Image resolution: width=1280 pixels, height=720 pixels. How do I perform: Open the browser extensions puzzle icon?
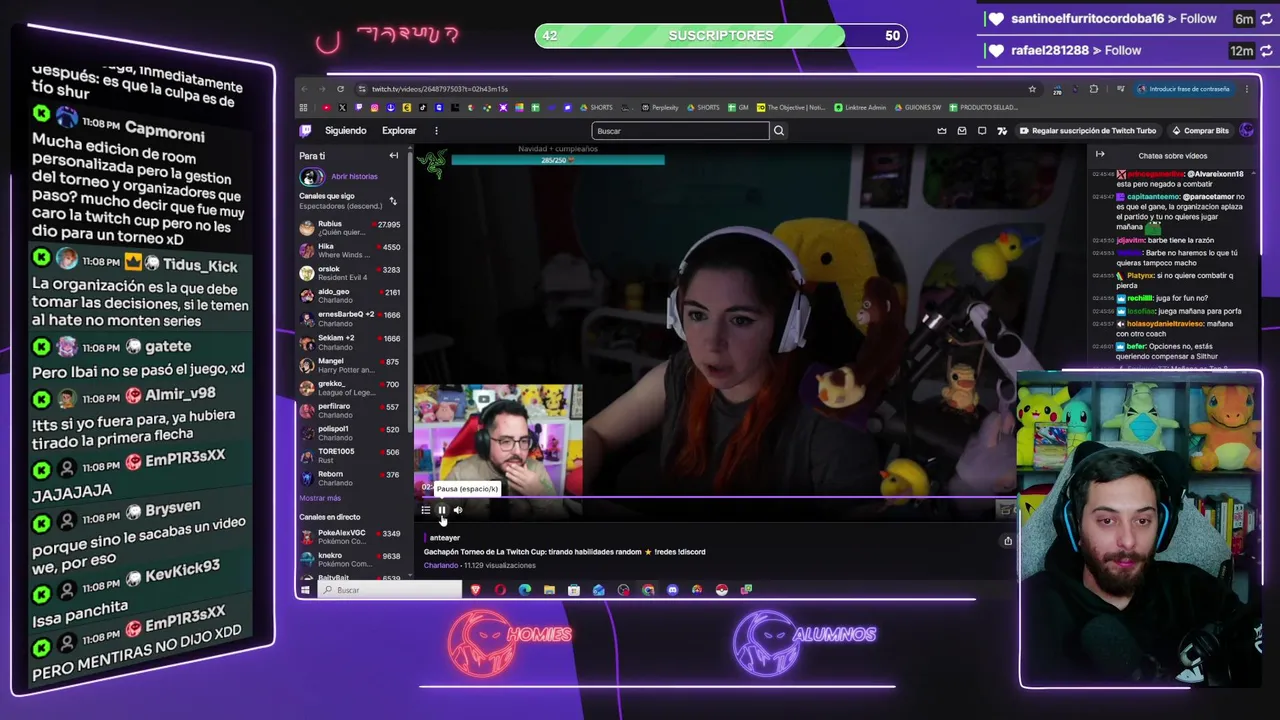click(x=1094, y=89)
